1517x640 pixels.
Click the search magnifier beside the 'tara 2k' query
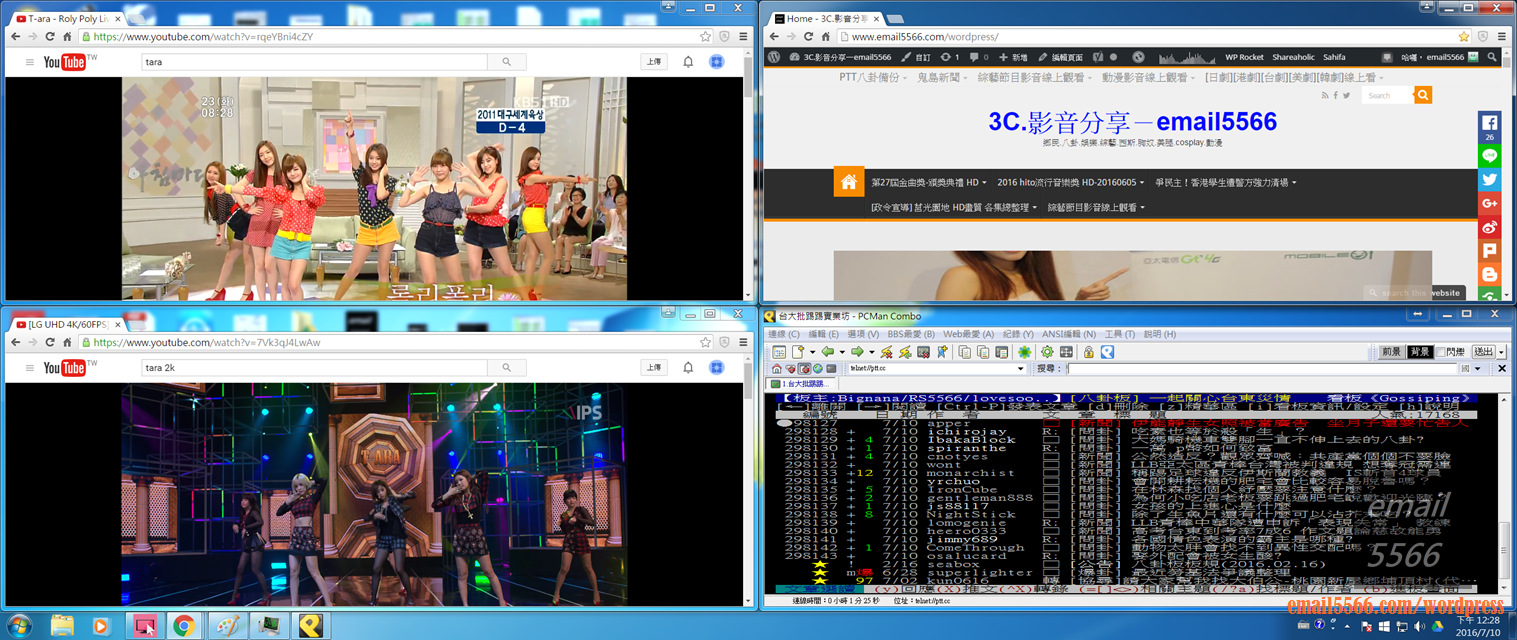pyautogui.click(x=506, y=368)
